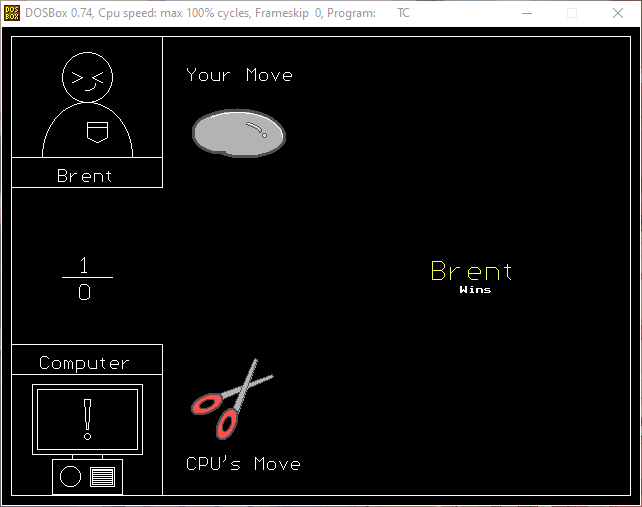Click the red-handled scissors icon

tap(231, 398)
